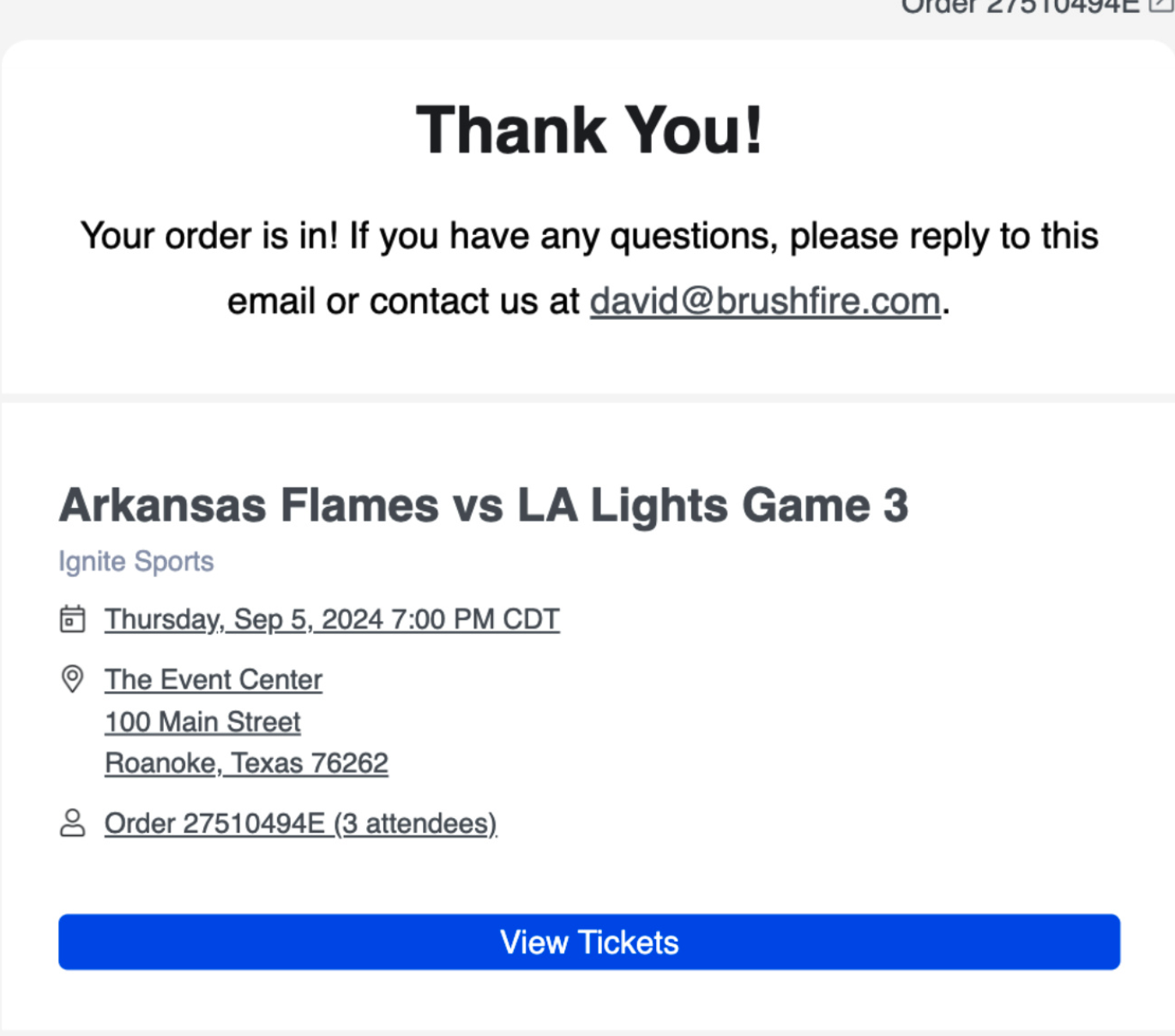Click the Order 27510494E text at the top
Image resolution: width=1175 pixels, height=1036 pixels.
[1020, 5]
